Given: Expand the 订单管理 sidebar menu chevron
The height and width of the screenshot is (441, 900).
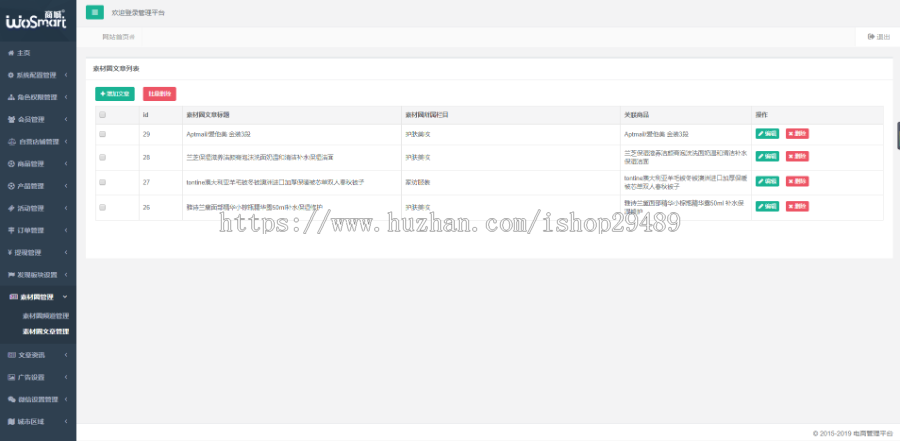Looking at the screenshot, I should tap(66, 230).
